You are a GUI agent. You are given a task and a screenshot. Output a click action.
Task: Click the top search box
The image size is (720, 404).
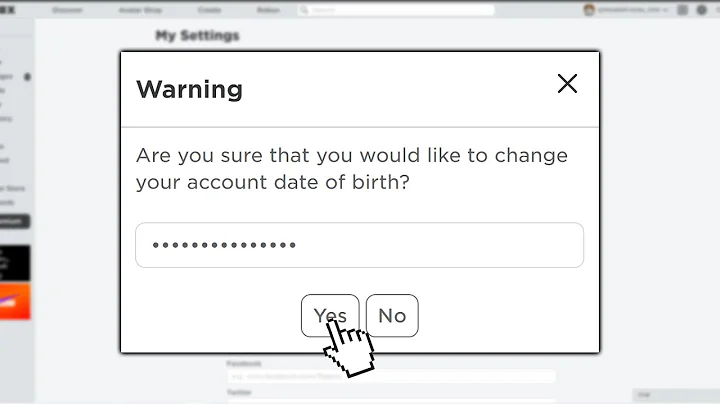[400, 10]
